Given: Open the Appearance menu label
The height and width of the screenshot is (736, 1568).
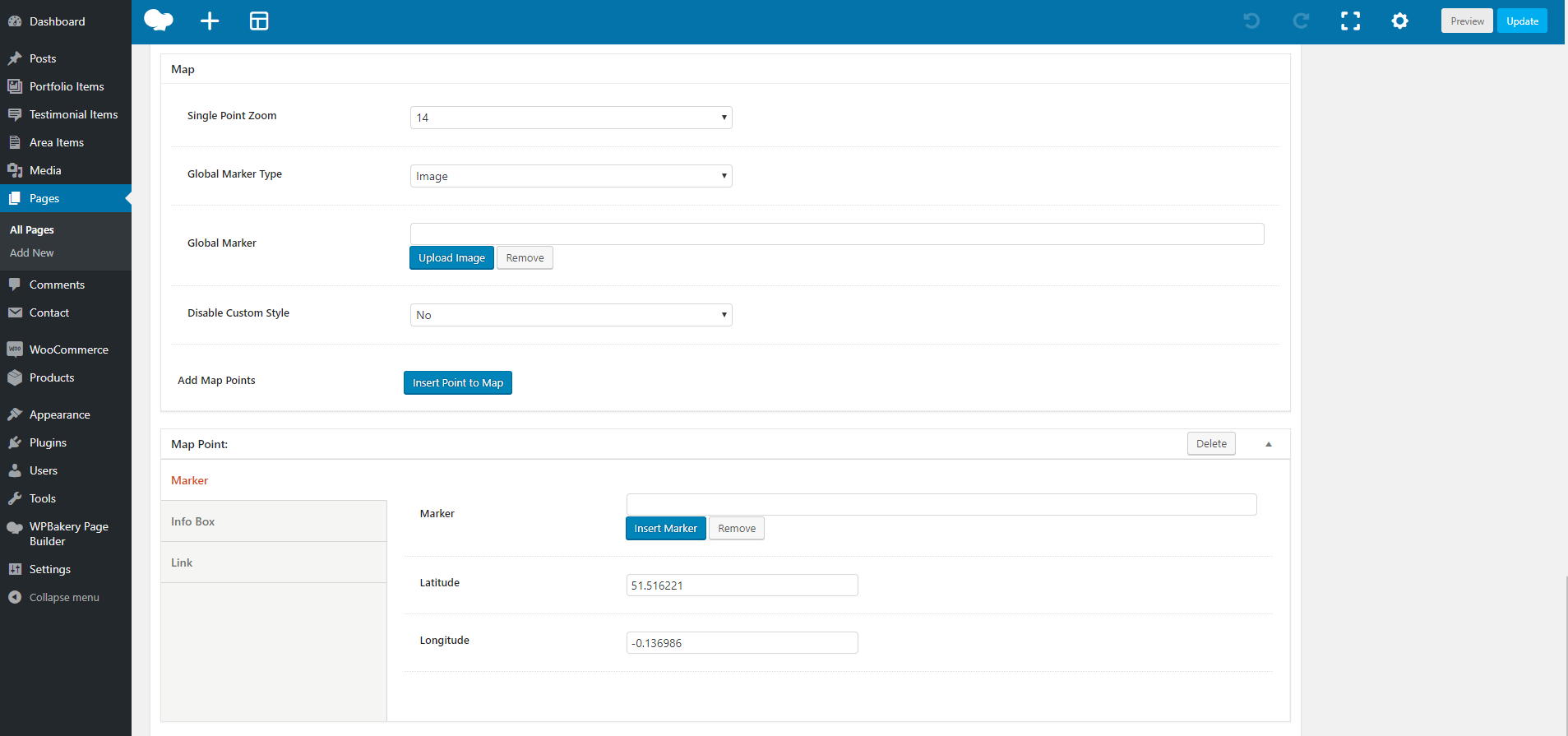Looking at the screenshot, I should [60, 414].
